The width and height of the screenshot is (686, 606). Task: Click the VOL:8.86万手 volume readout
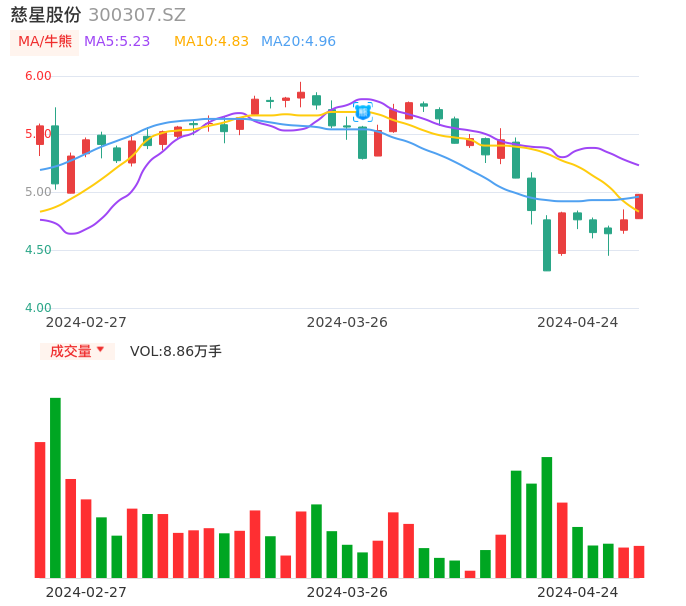pos(176,351)
